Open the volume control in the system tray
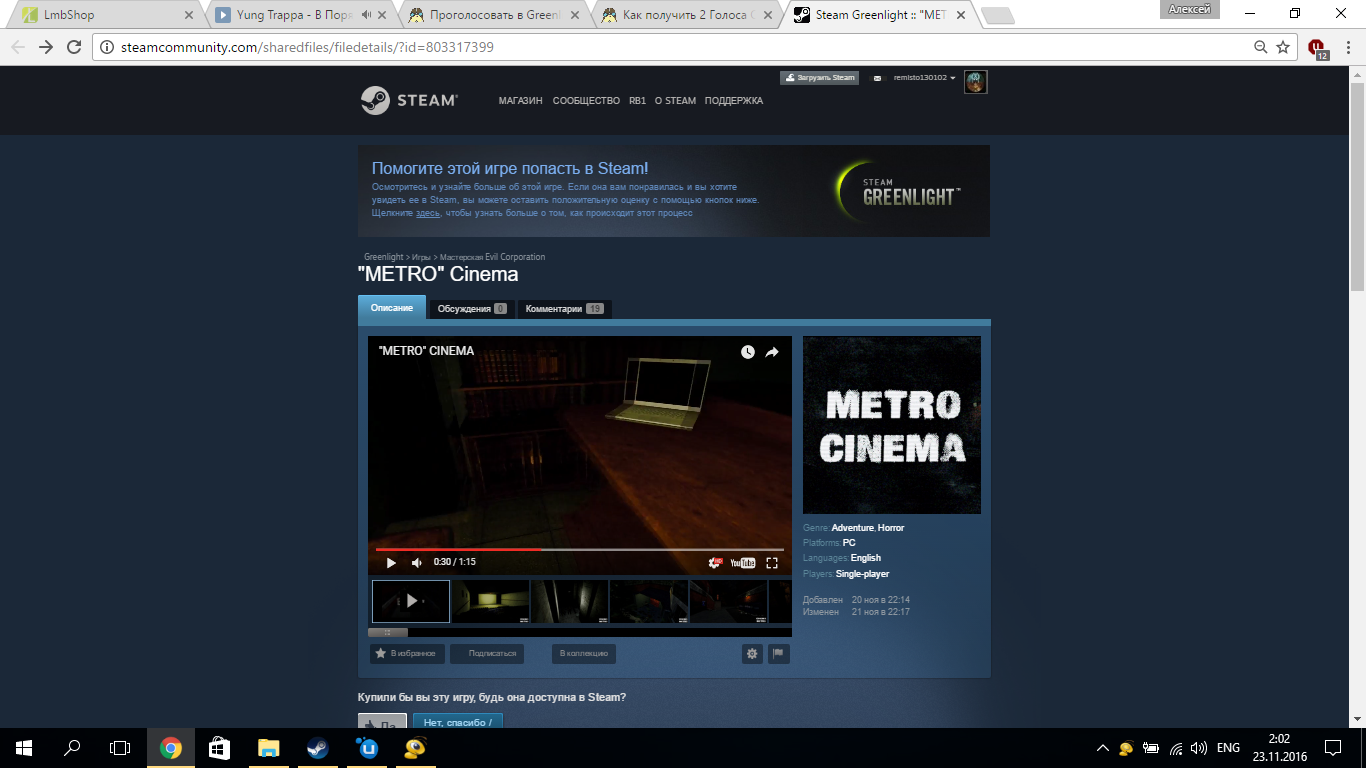The image size is (1366, 768). [1199, 748]
